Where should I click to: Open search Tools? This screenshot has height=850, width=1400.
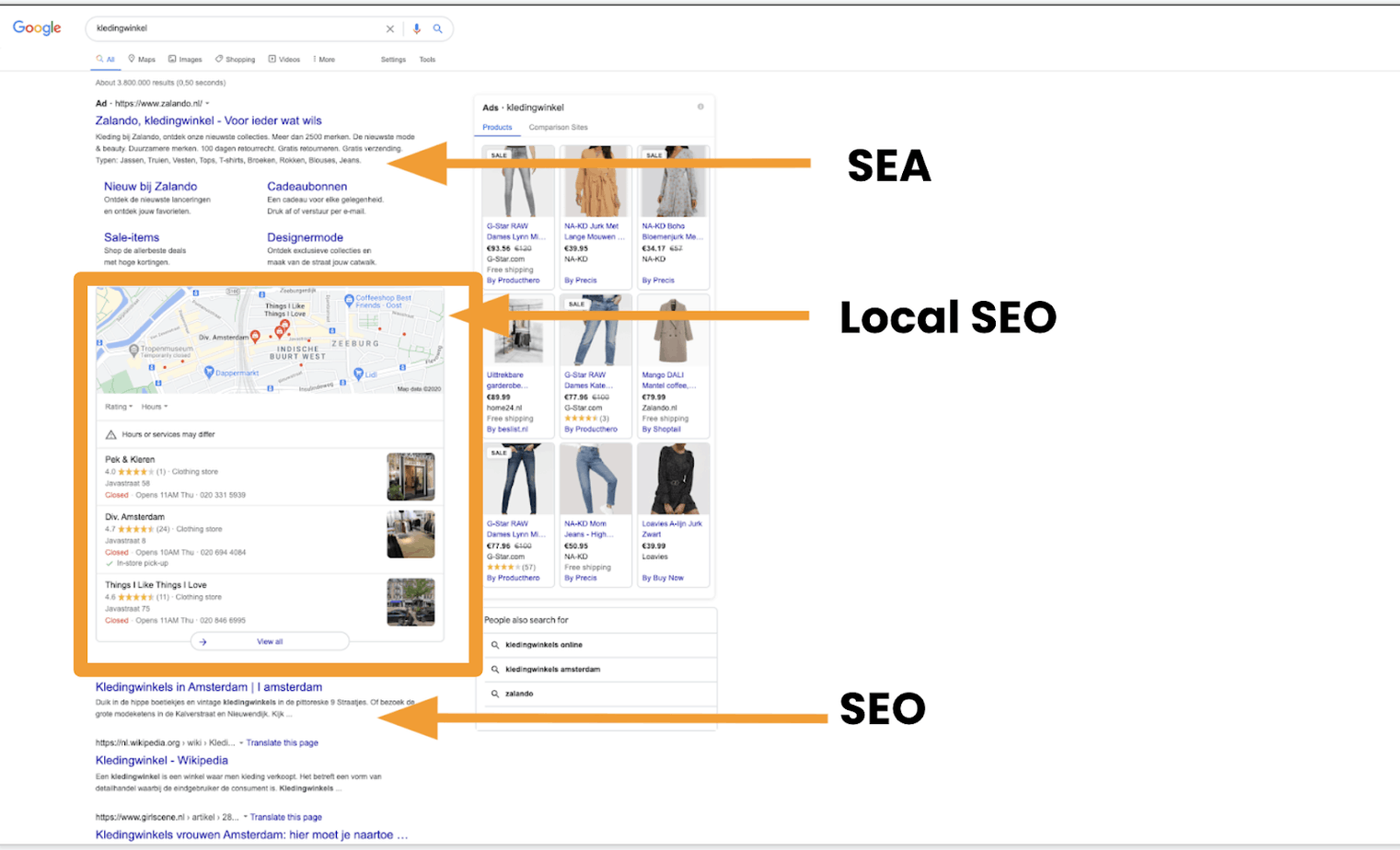point(427,59)
